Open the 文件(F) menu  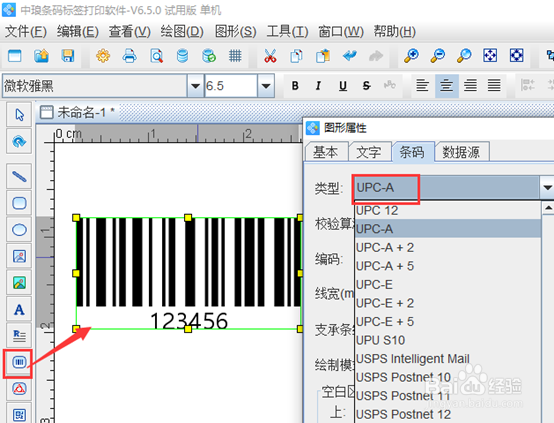[x=26, y=32]
